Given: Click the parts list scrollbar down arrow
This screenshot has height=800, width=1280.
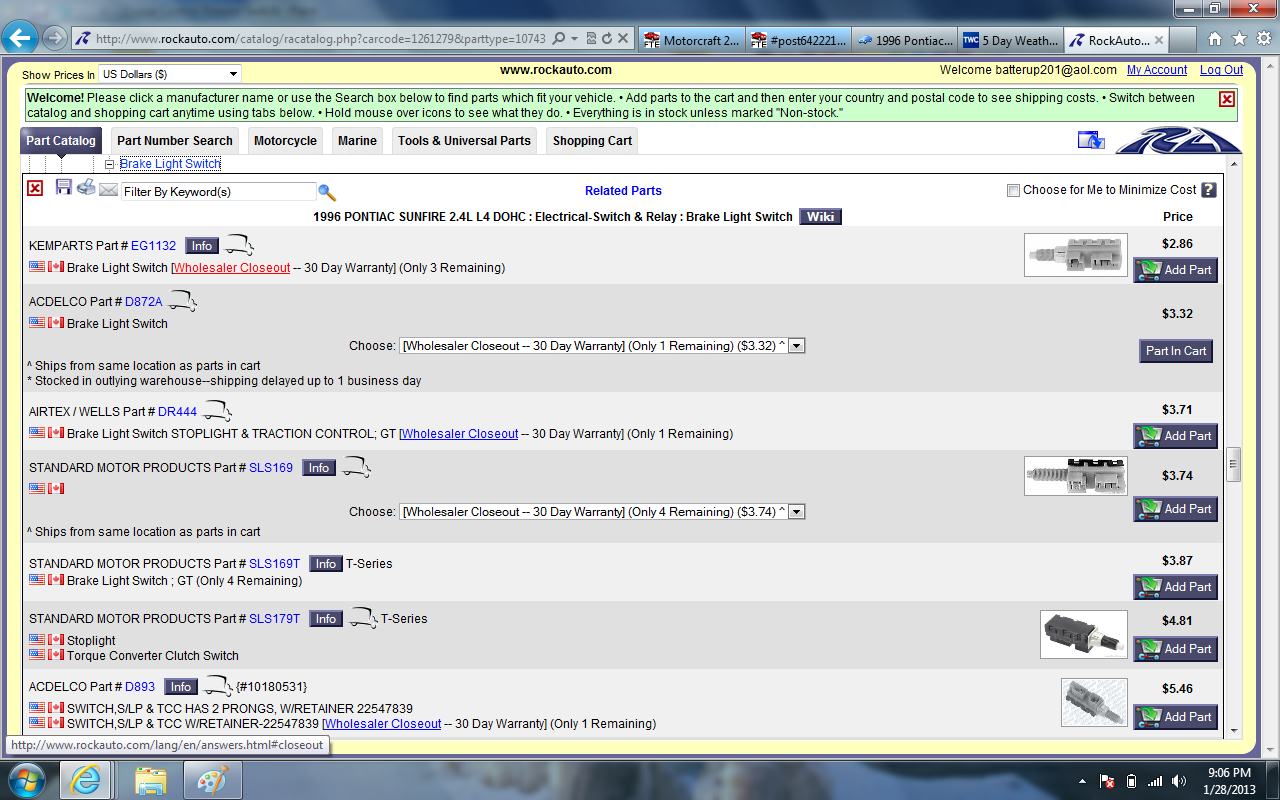Looking at the screenshot, I should (1234, 730).
